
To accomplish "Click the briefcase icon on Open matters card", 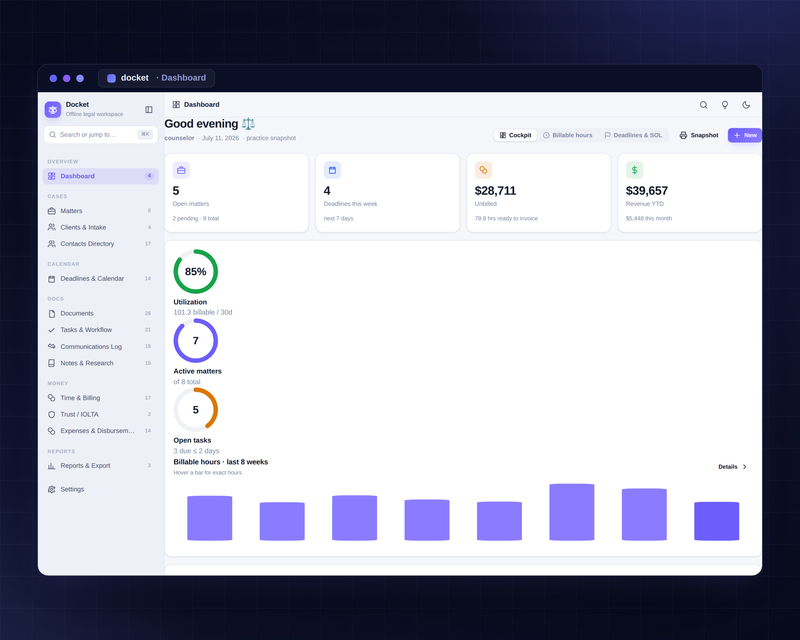I will 181,170.
